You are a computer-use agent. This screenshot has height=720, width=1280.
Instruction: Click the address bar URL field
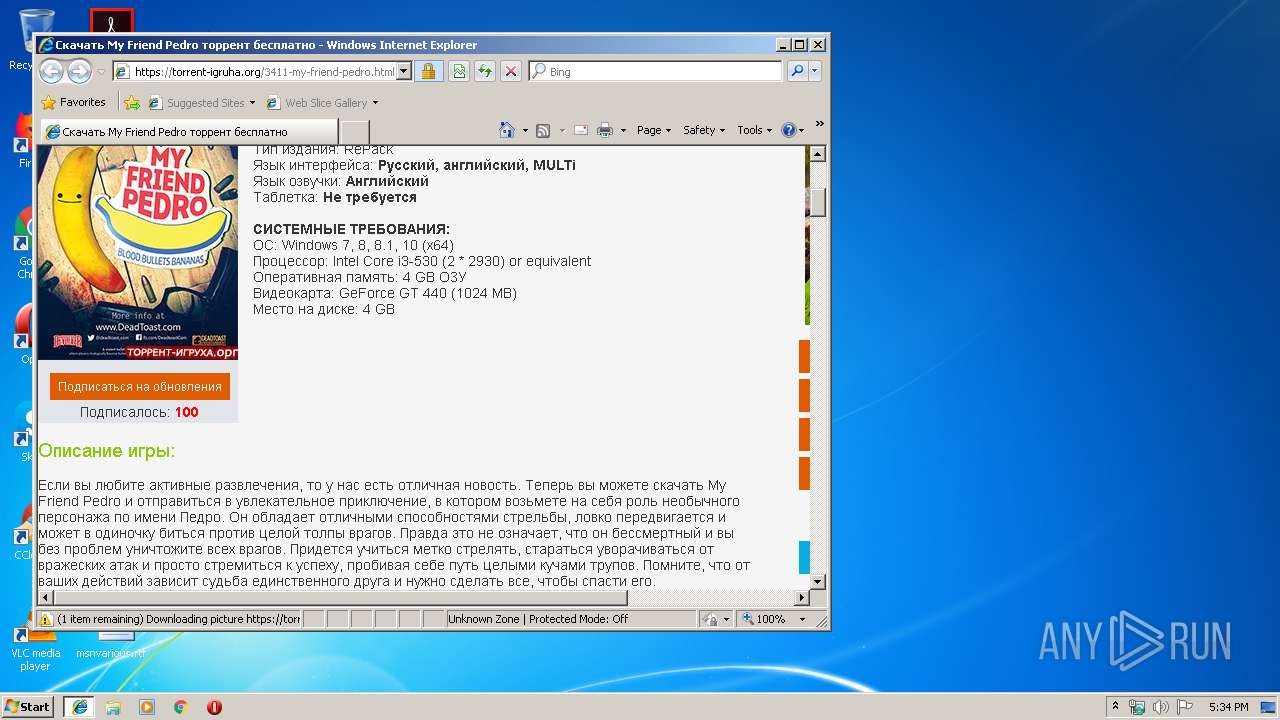(254, 72)
